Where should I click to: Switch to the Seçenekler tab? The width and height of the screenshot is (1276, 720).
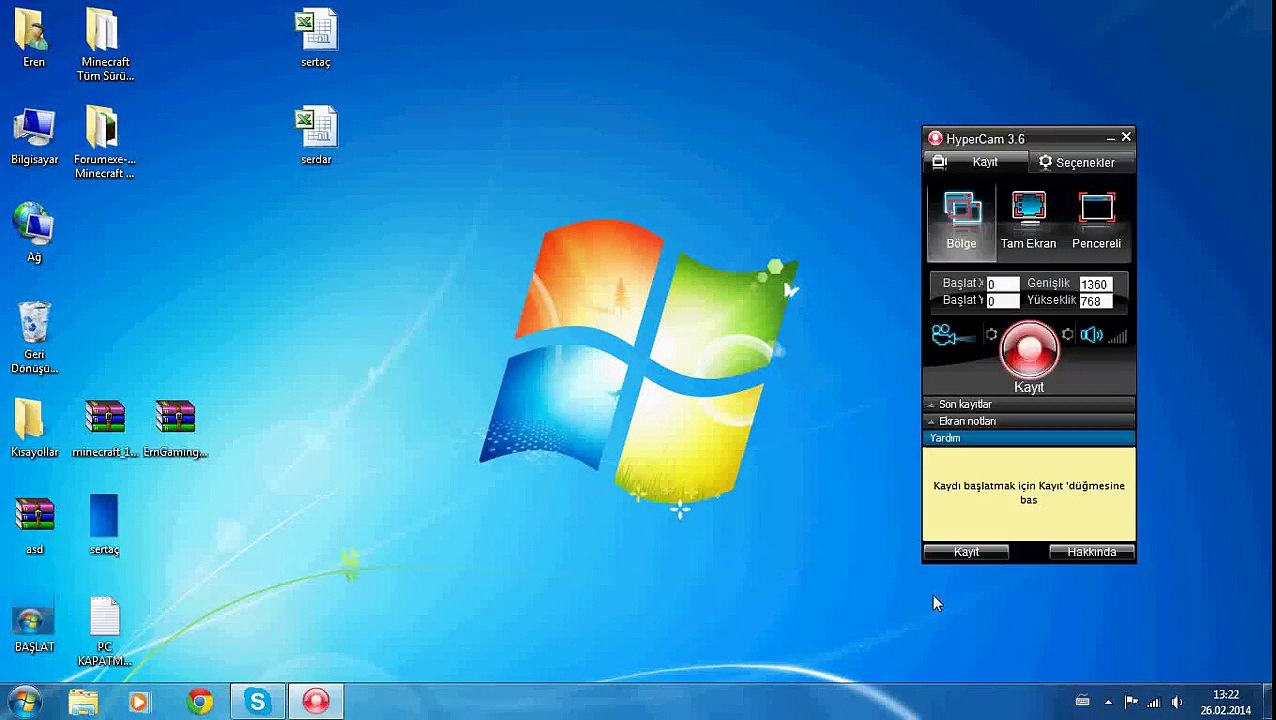point(1081,162)
